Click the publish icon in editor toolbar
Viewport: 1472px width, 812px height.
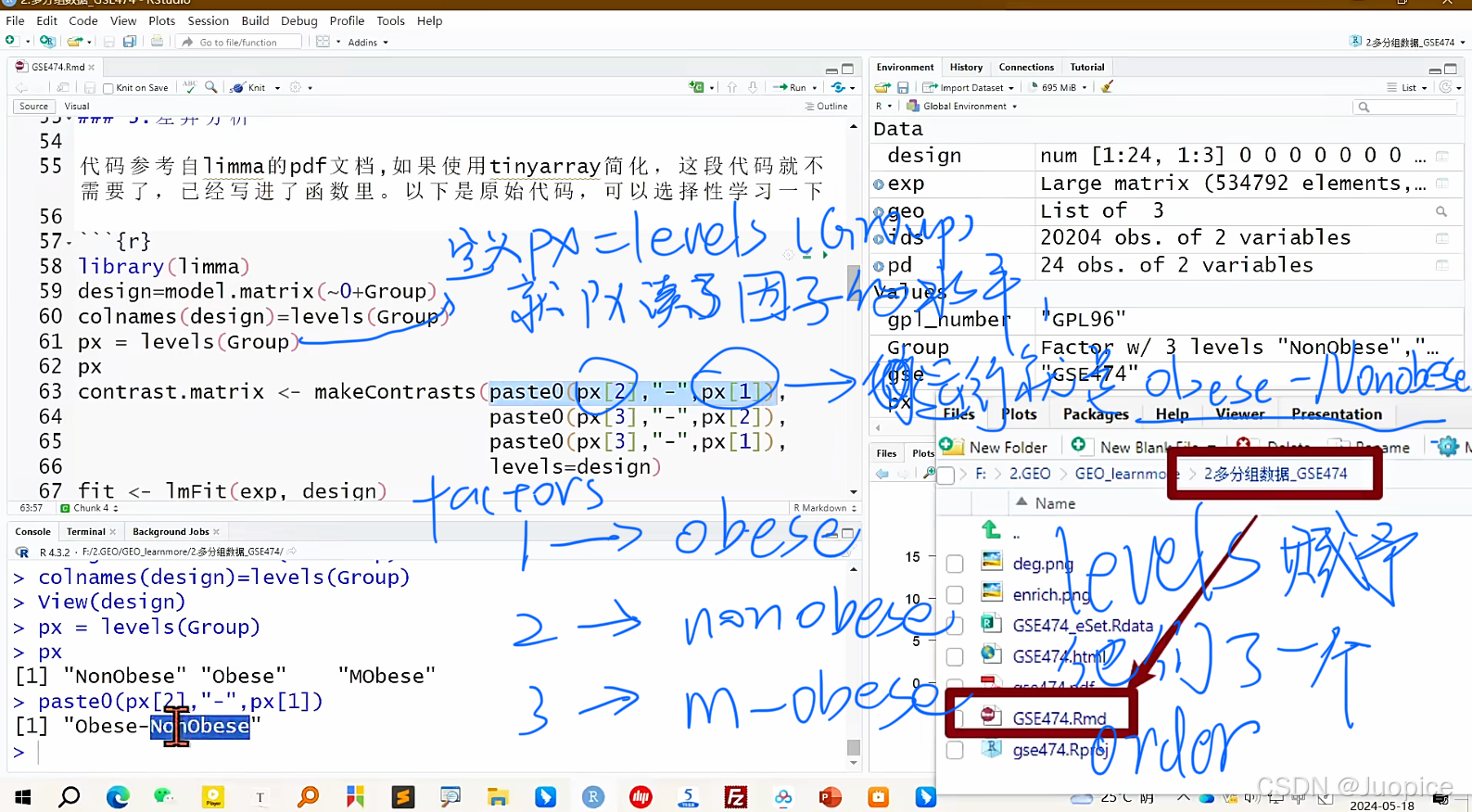coord(839,87)
